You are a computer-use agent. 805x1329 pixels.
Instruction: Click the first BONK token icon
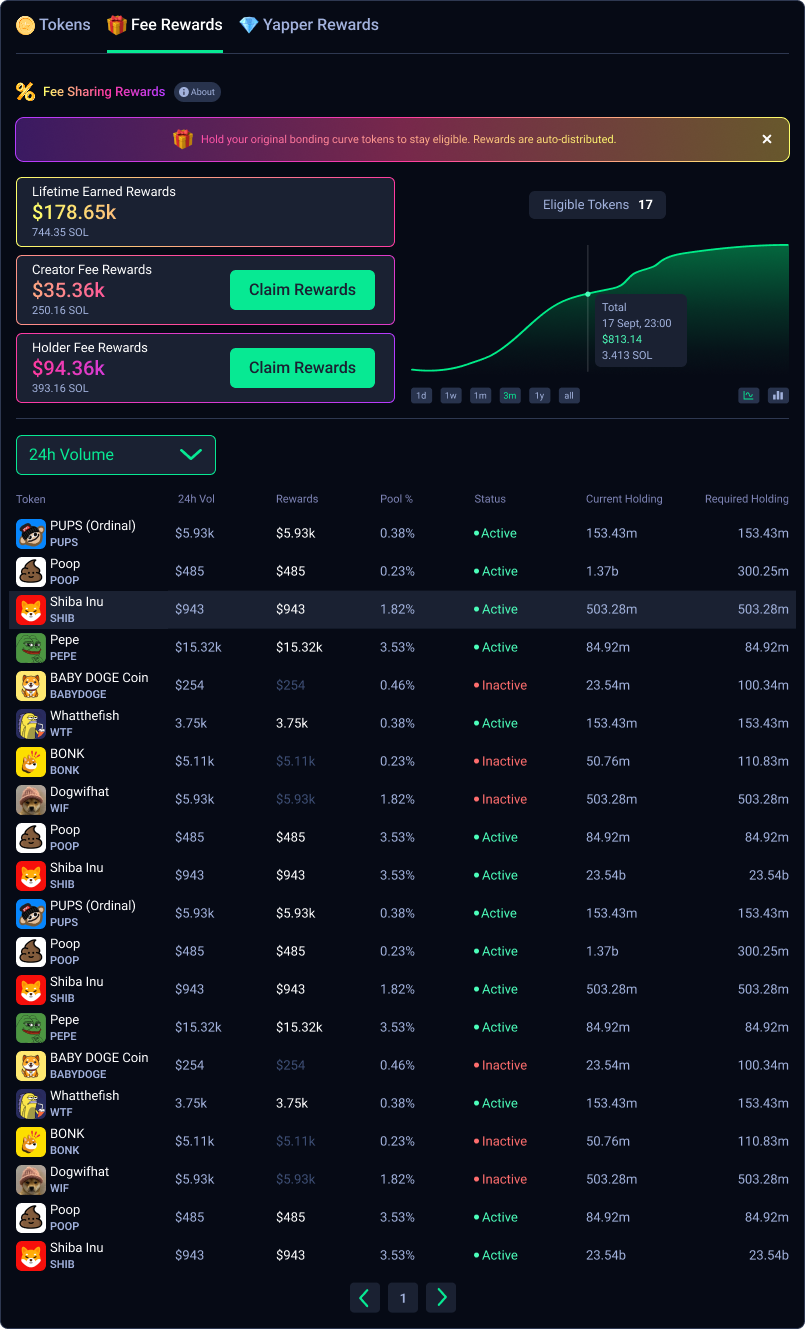click(31, 762)
